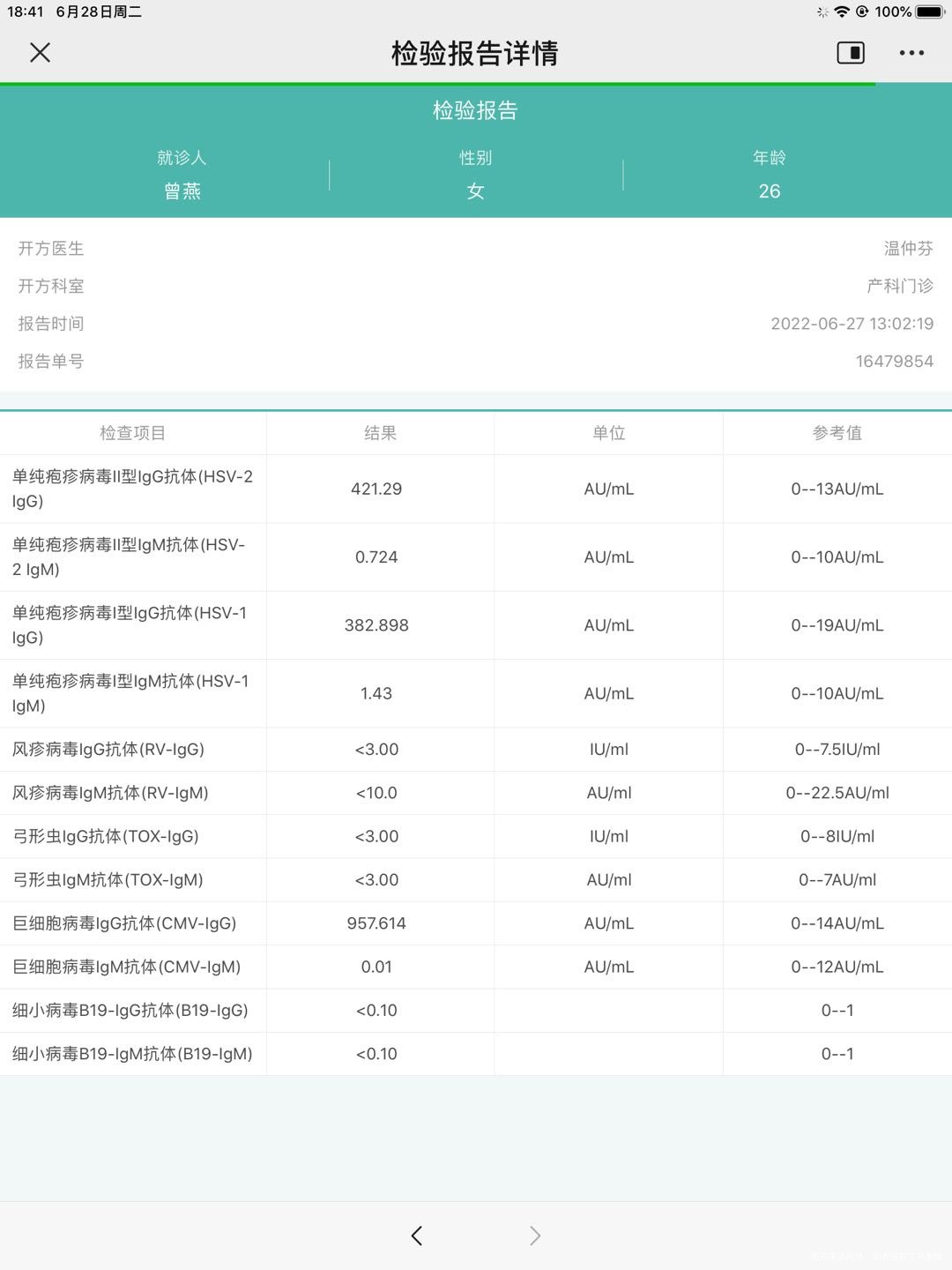Tap the floating-window minimize icon
The height and width of the screenshot is (1270, 952).
(x=851, y=53)
